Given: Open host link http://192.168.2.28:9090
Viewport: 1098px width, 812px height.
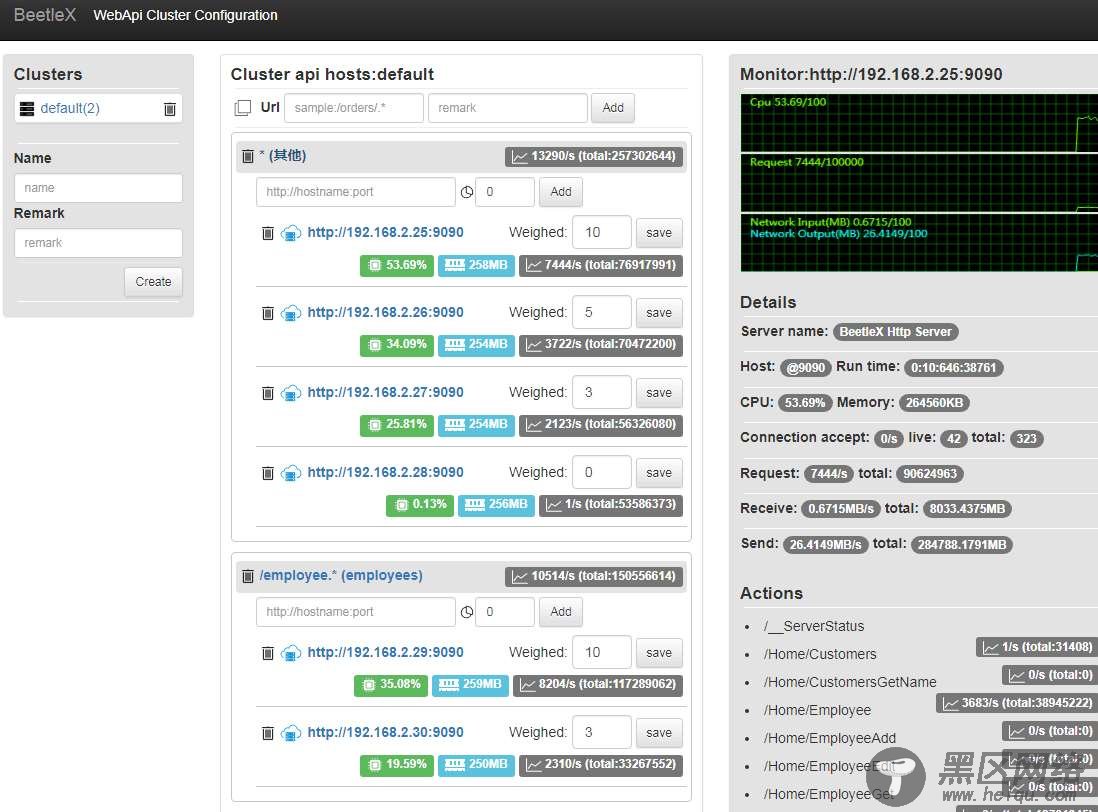Looking at the screenshot, I should pyautogui.click(x=385, y=472).
